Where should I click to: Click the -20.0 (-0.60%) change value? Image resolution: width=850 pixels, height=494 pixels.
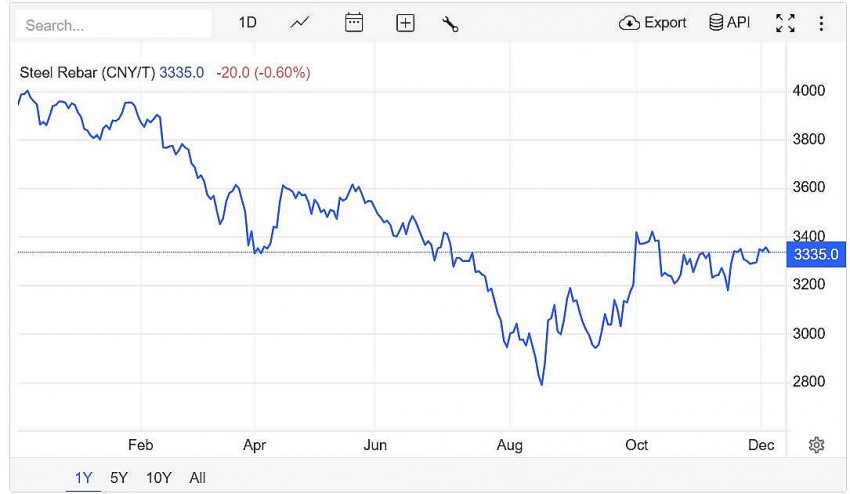[x=263, y=72]
